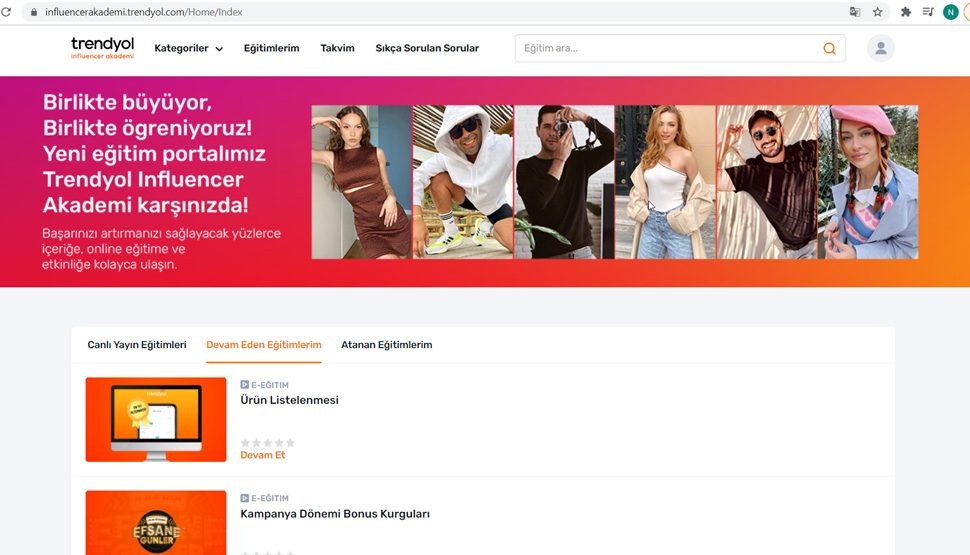Reload the page with browser refresh icon
The width and height of the screenshot is (970, 555).
pos(6,12)
